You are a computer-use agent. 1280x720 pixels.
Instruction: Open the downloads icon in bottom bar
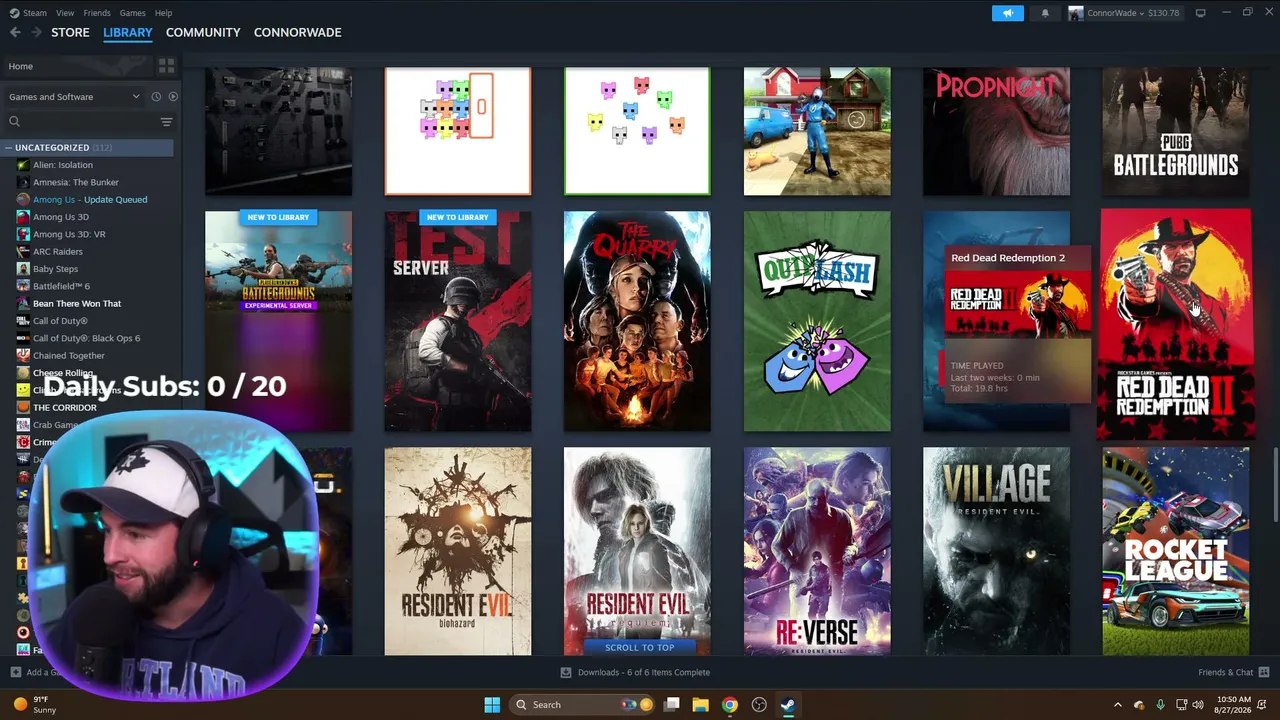point(566,673)
